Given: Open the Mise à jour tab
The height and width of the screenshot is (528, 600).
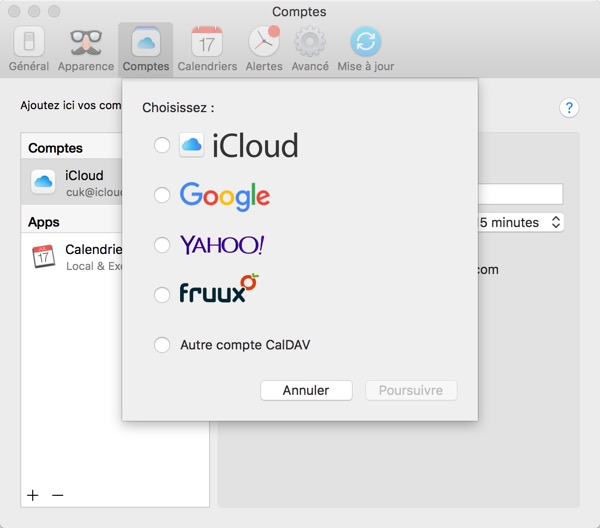Looking at the screenshot, I should pyautogui.click(x=365, y=49).
